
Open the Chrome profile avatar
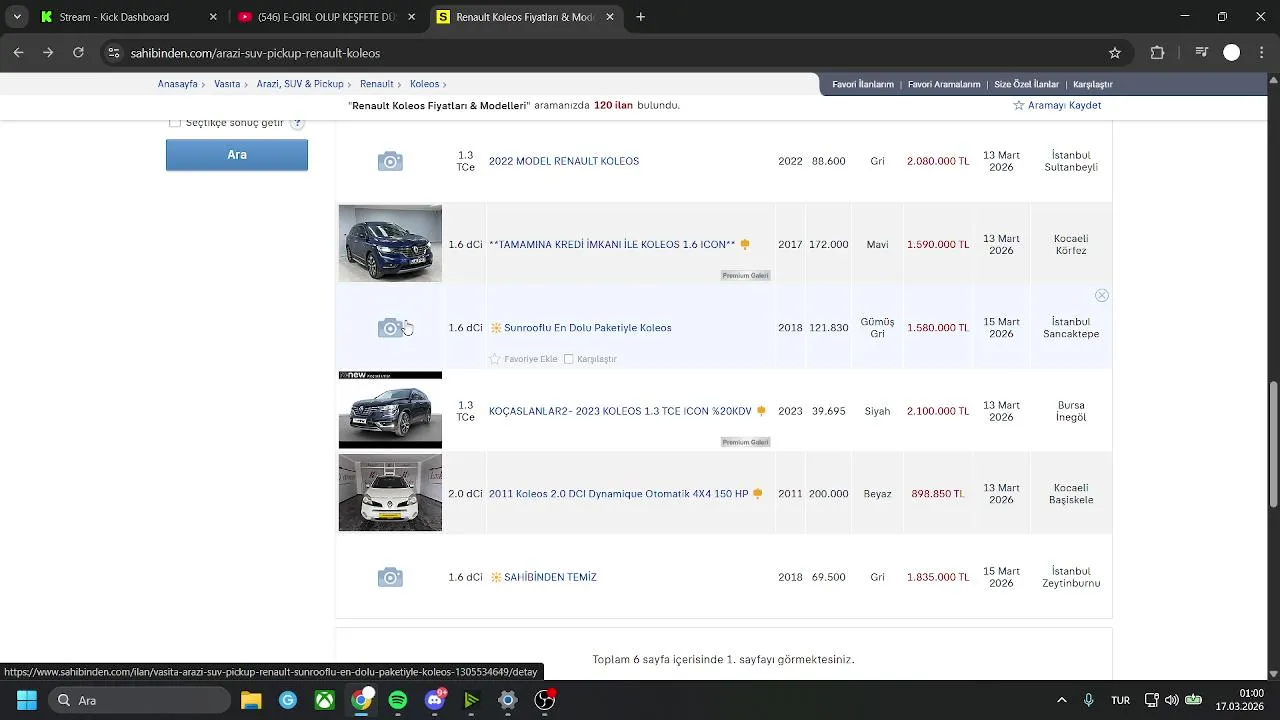coord(1232,53)
